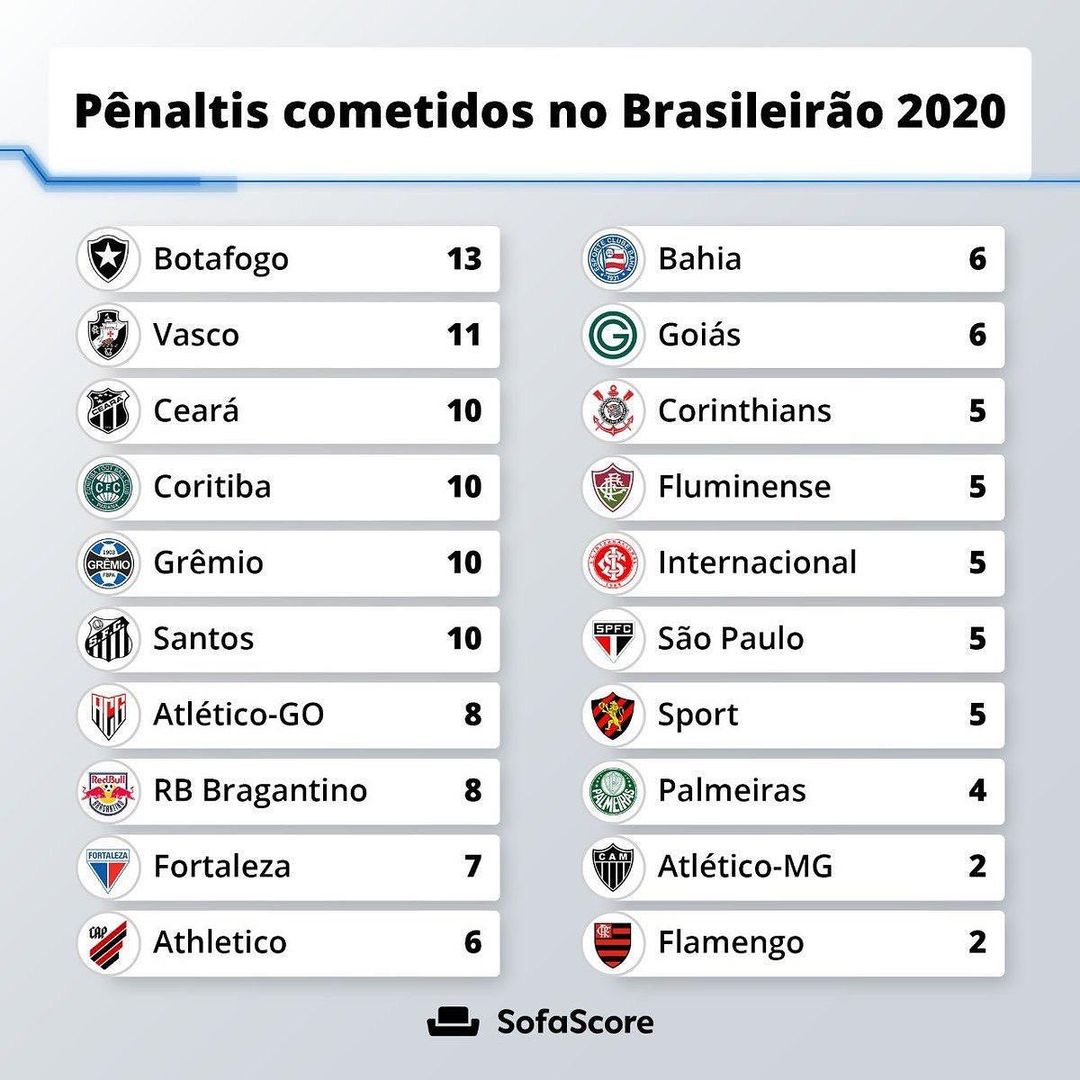Click the Corinthians club crest
The image size is (1080, 1080).
pyautogui.click(x=611, y=411)
